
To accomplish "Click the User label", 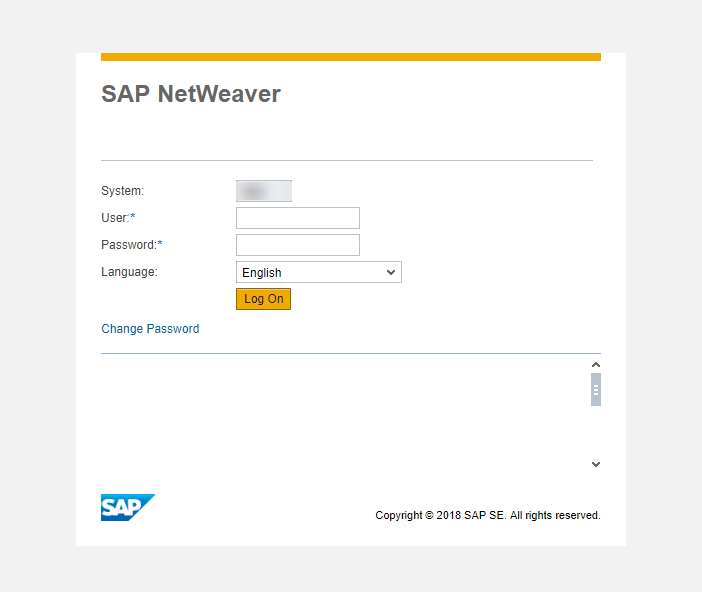I will (118, 218).
